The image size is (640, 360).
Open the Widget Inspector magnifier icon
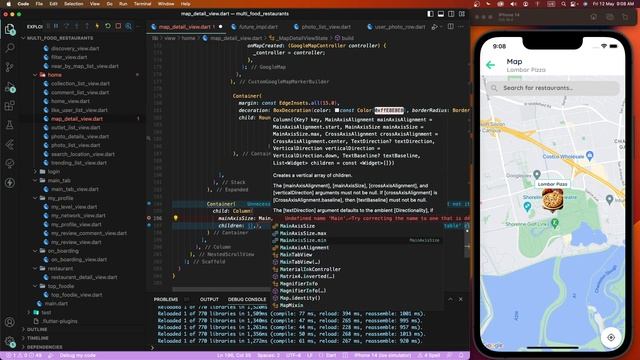pyautogui.click(x=129, y=27)
